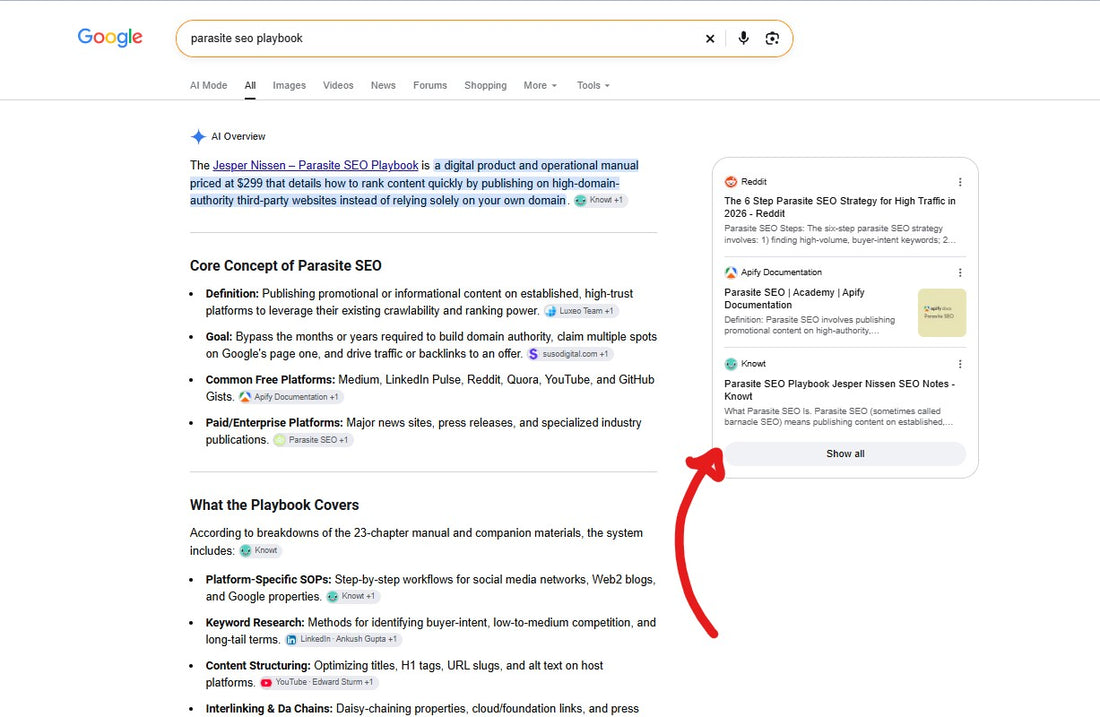Open the Images tab
The width and height of the screenshot is (1100, 717).
289,85
